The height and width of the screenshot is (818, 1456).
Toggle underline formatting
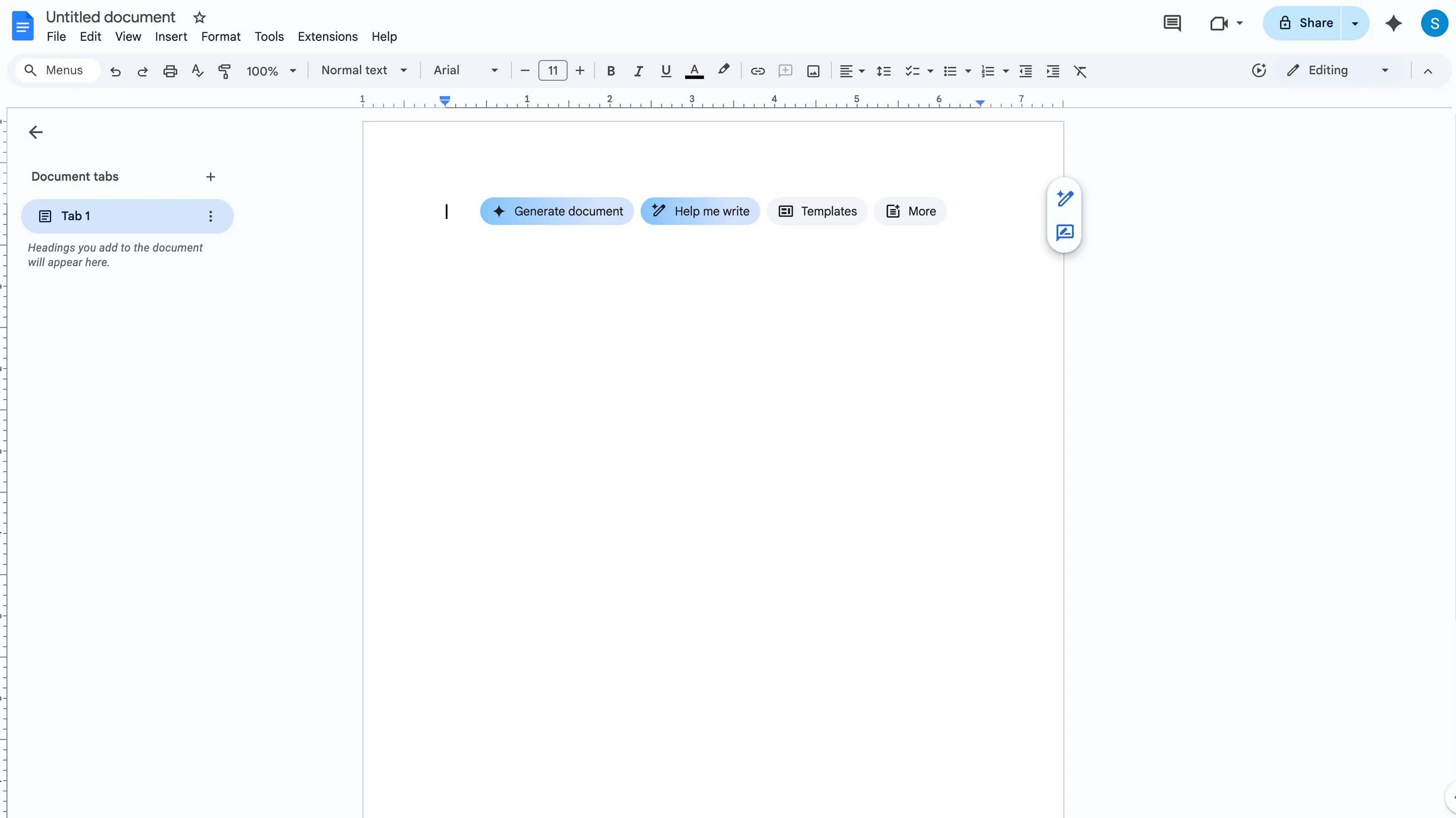666,71
